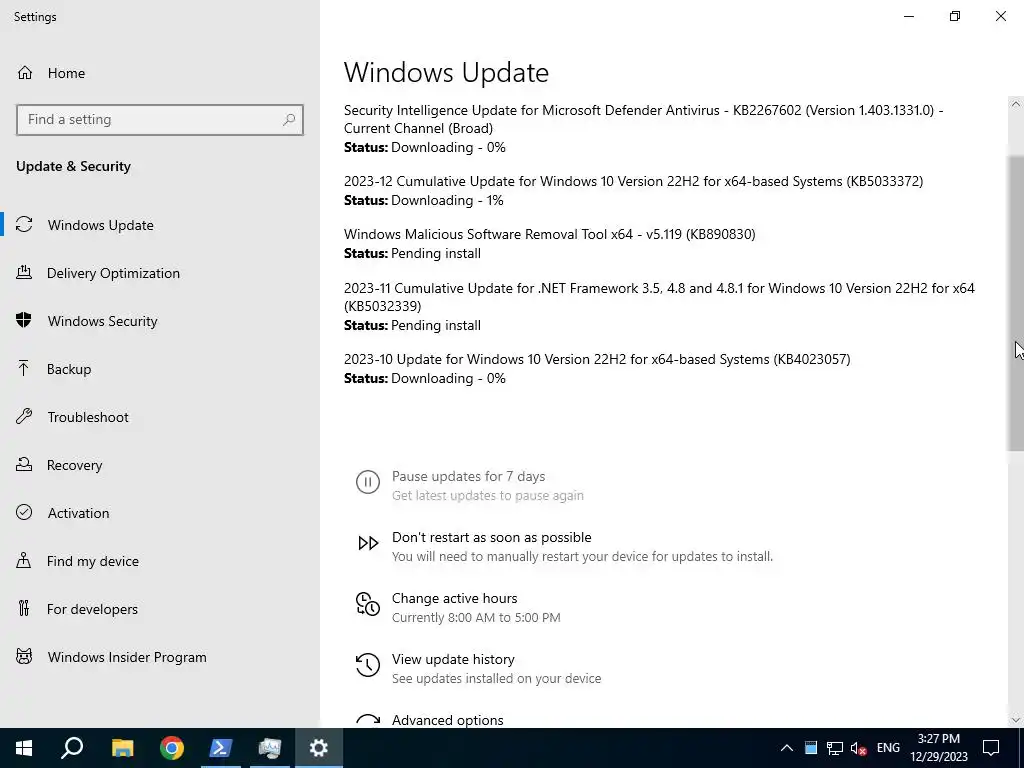1024x768 pixels.
Task: Click the update history clock icon
Action: (368, 665)
